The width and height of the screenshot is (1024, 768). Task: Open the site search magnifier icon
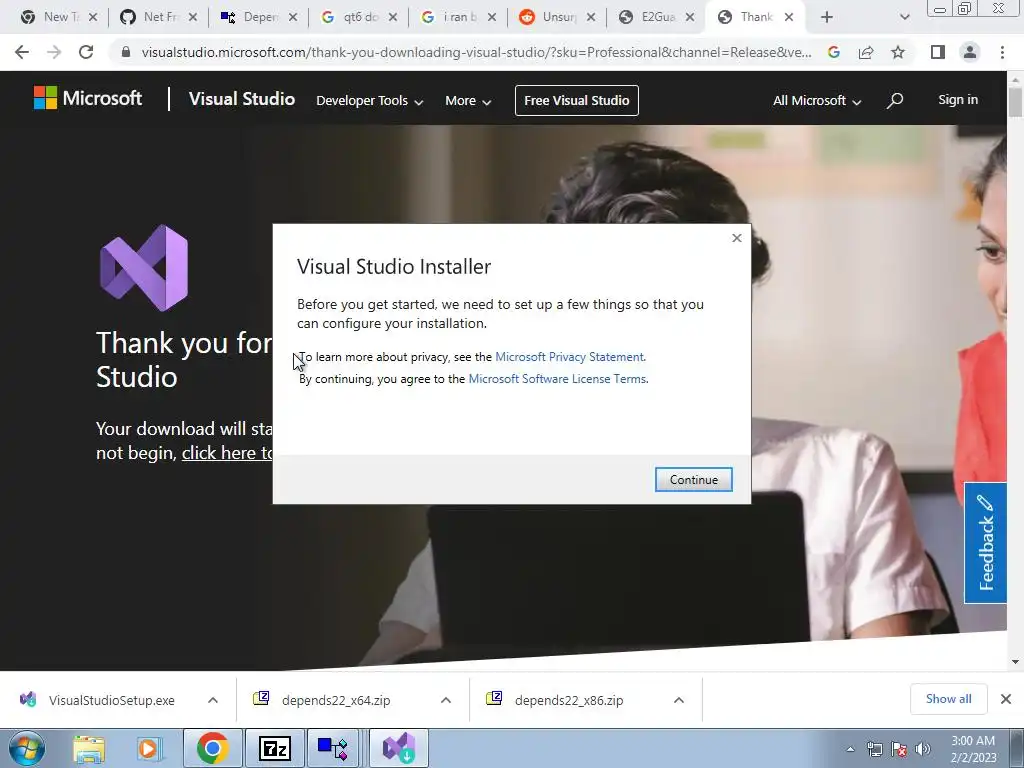coord(895,101)
